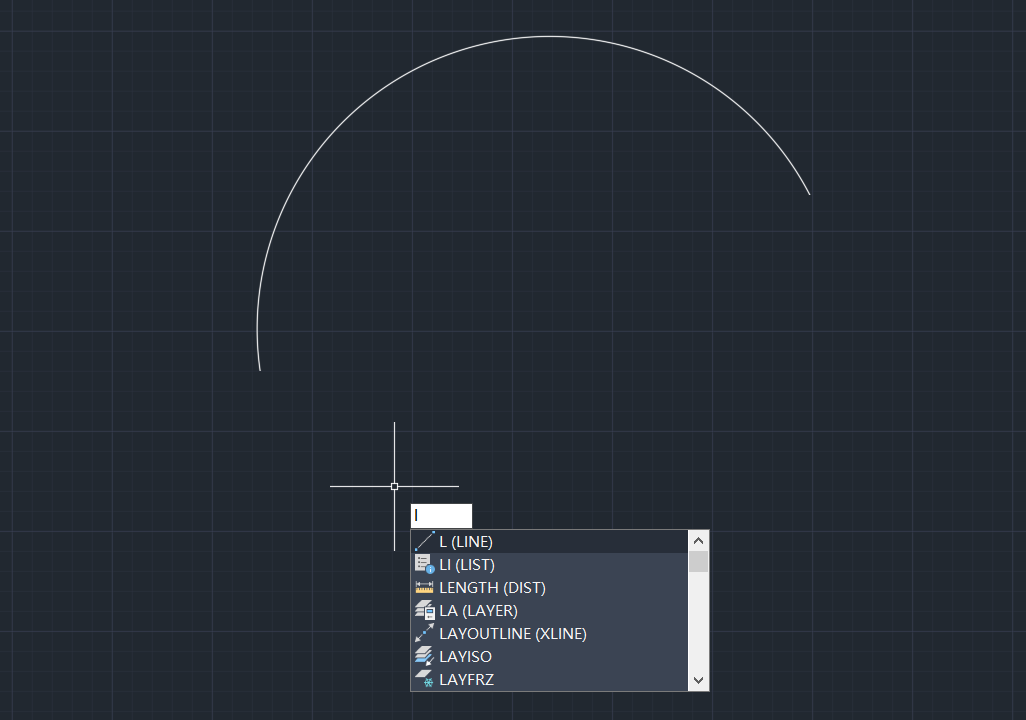
Task: Select the 'LA (LAYER)' suggestion text
Action: (478, 610)
